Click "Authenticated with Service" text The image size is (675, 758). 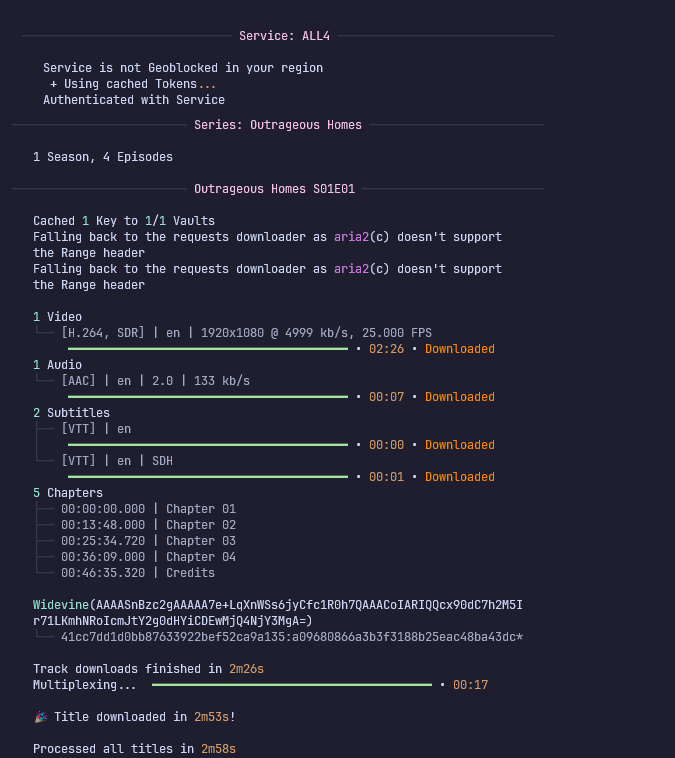pyautogui.click(x=134, y=100)
